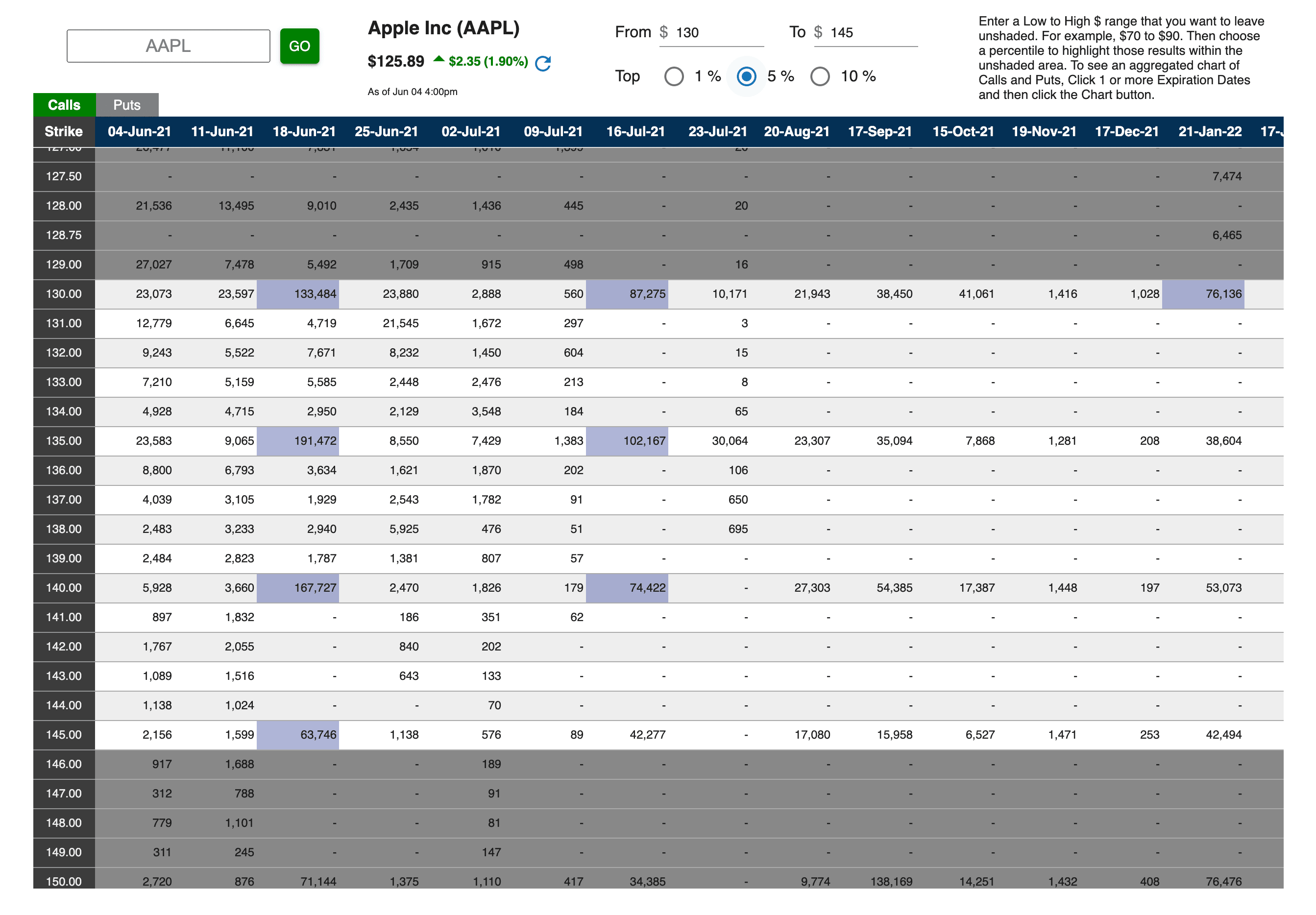This screenshot has width=1316, height=915.
Task: Click the $125.89 stock price
Action: [395, 61]
